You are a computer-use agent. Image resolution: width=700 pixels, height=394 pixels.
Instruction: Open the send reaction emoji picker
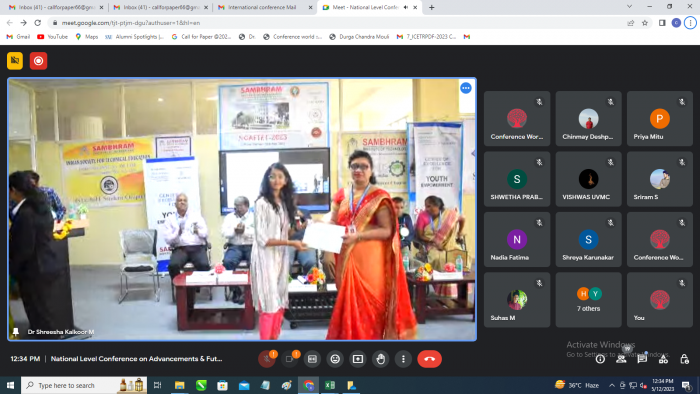click(x=335, y=359)
